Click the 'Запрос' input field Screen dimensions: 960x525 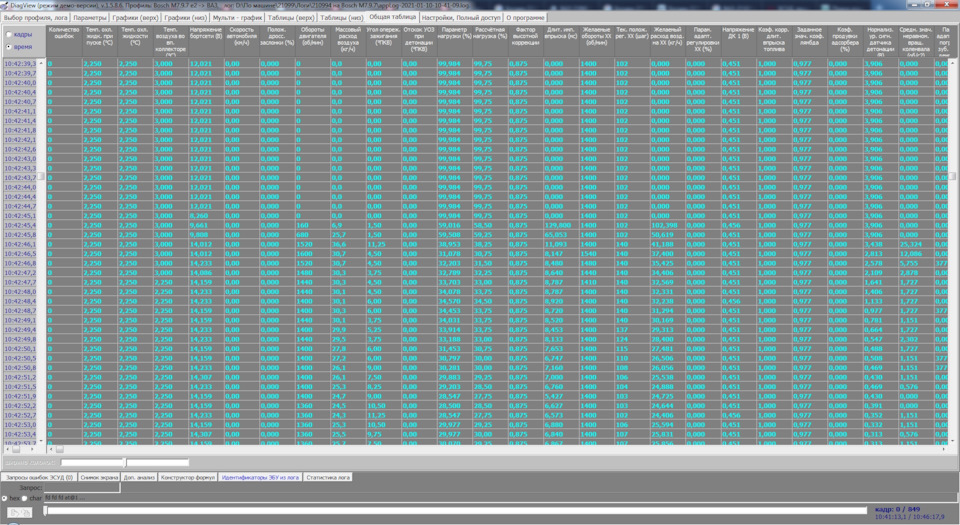pyautogui.click(x=82, y=488)
